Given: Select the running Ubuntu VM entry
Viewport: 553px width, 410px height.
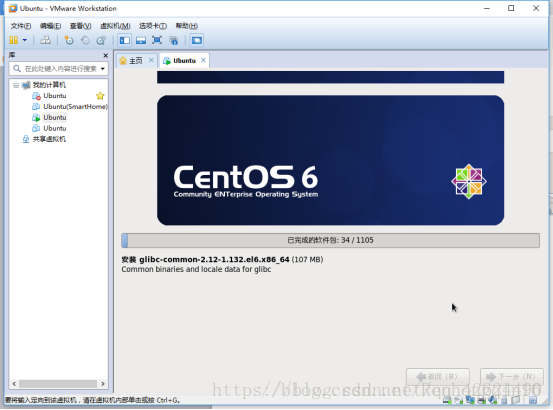Looking at the screenshot, I should pos(55,117).
